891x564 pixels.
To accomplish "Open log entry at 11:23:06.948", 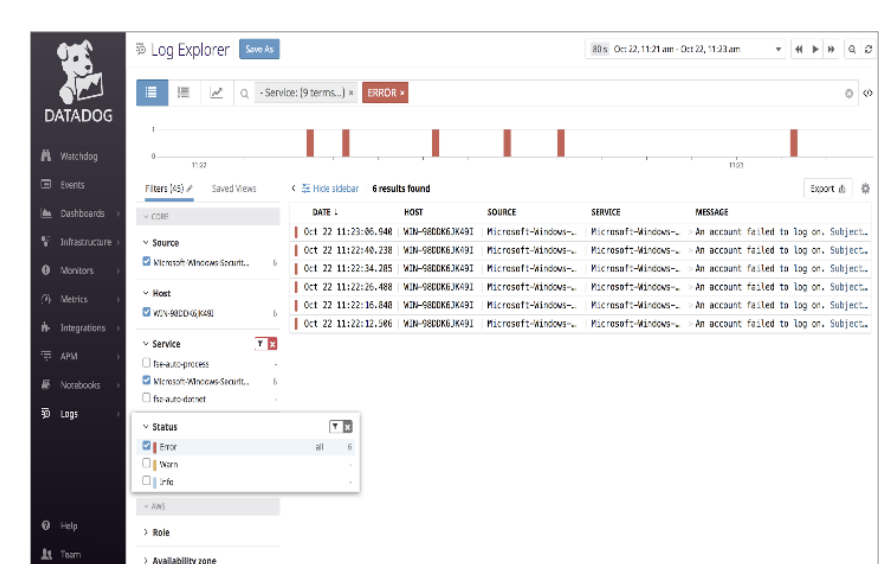I will [582, 232].
